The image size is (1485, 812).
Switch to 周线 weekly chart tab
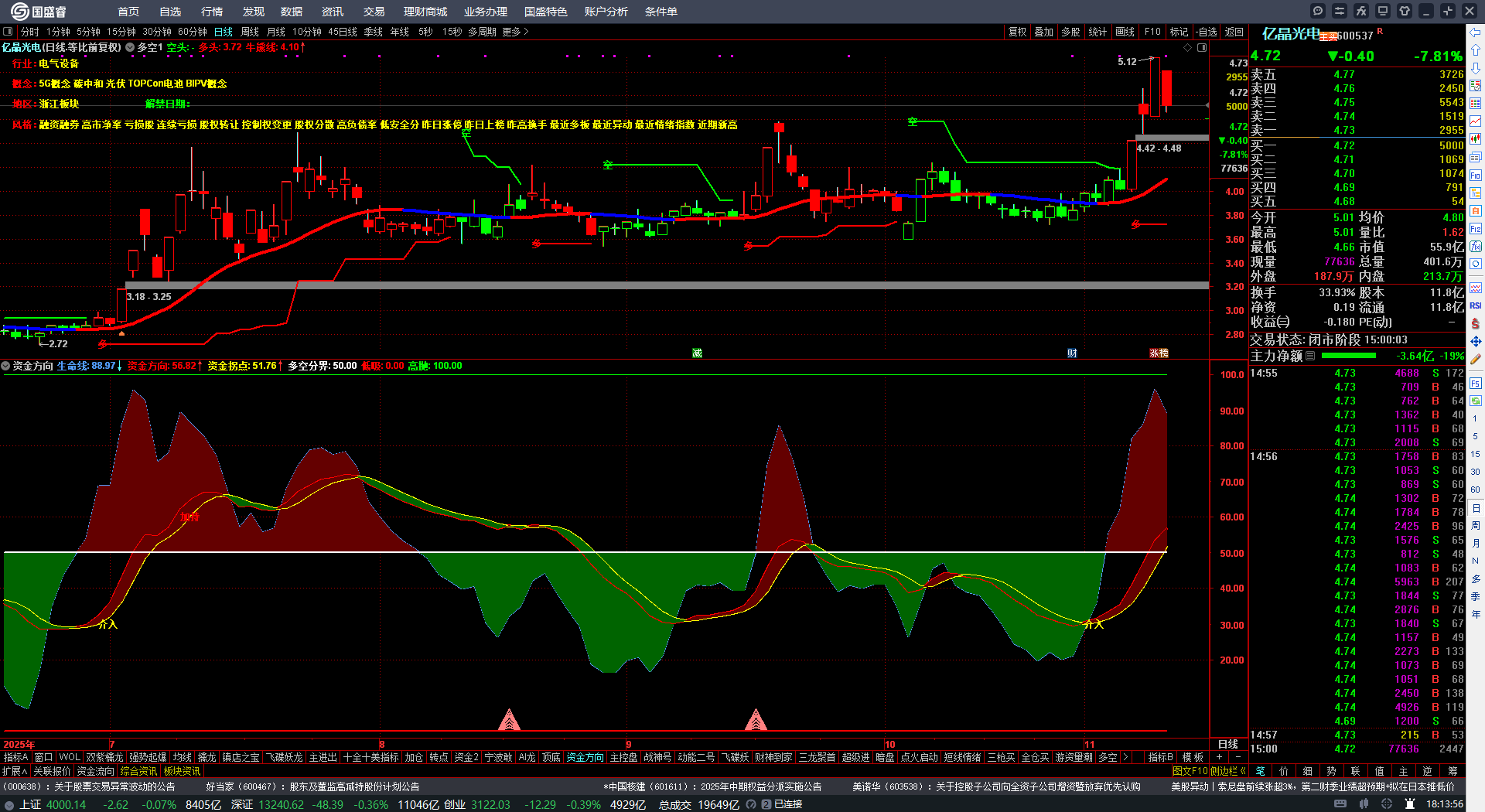point(250,32)
